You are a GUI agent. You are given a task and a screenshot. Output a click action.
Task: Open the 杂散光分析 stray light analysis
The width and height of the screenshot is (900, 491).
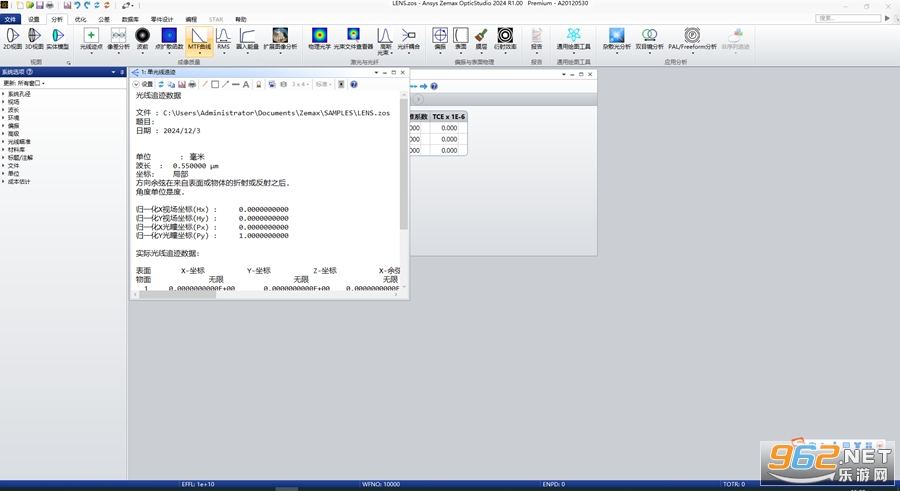[x=616, y=40]
